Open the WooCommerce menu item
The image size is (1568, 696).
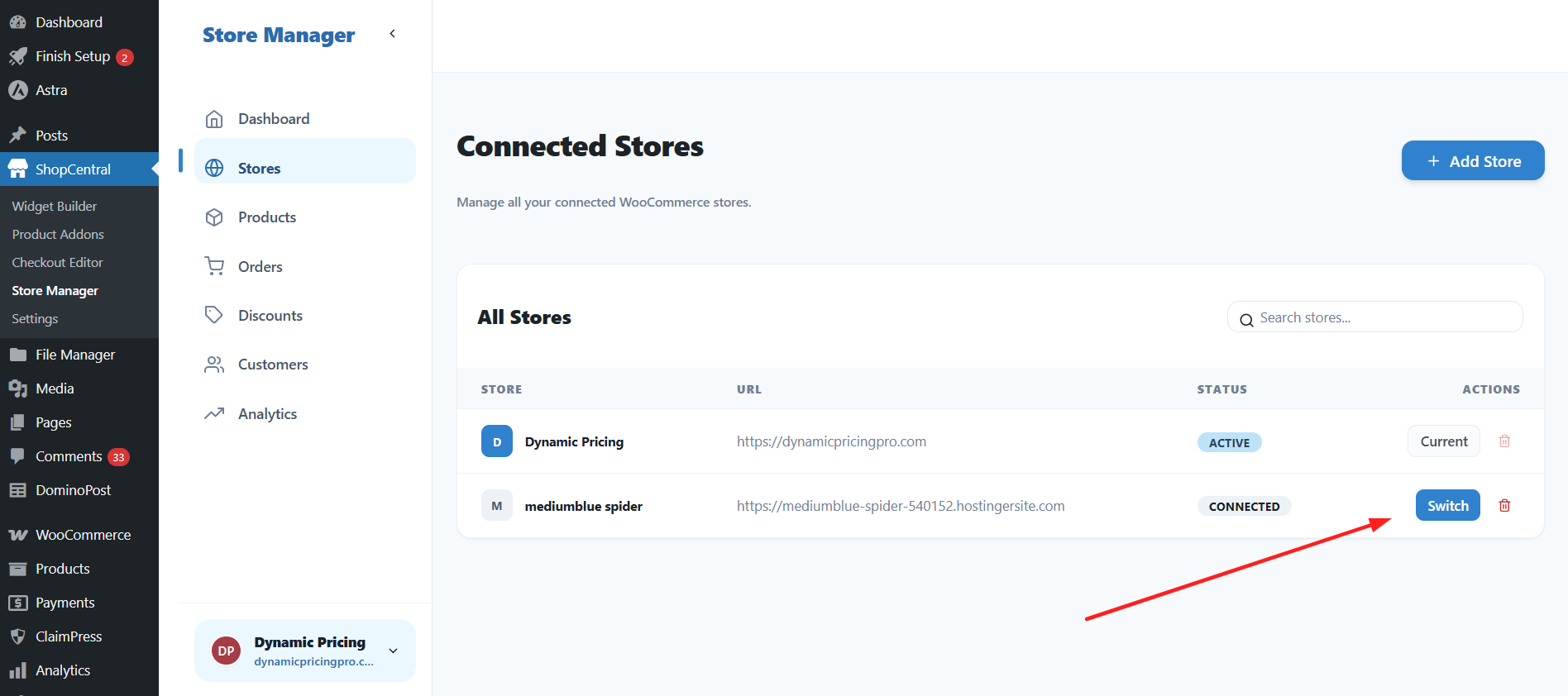tap(79, 535)
